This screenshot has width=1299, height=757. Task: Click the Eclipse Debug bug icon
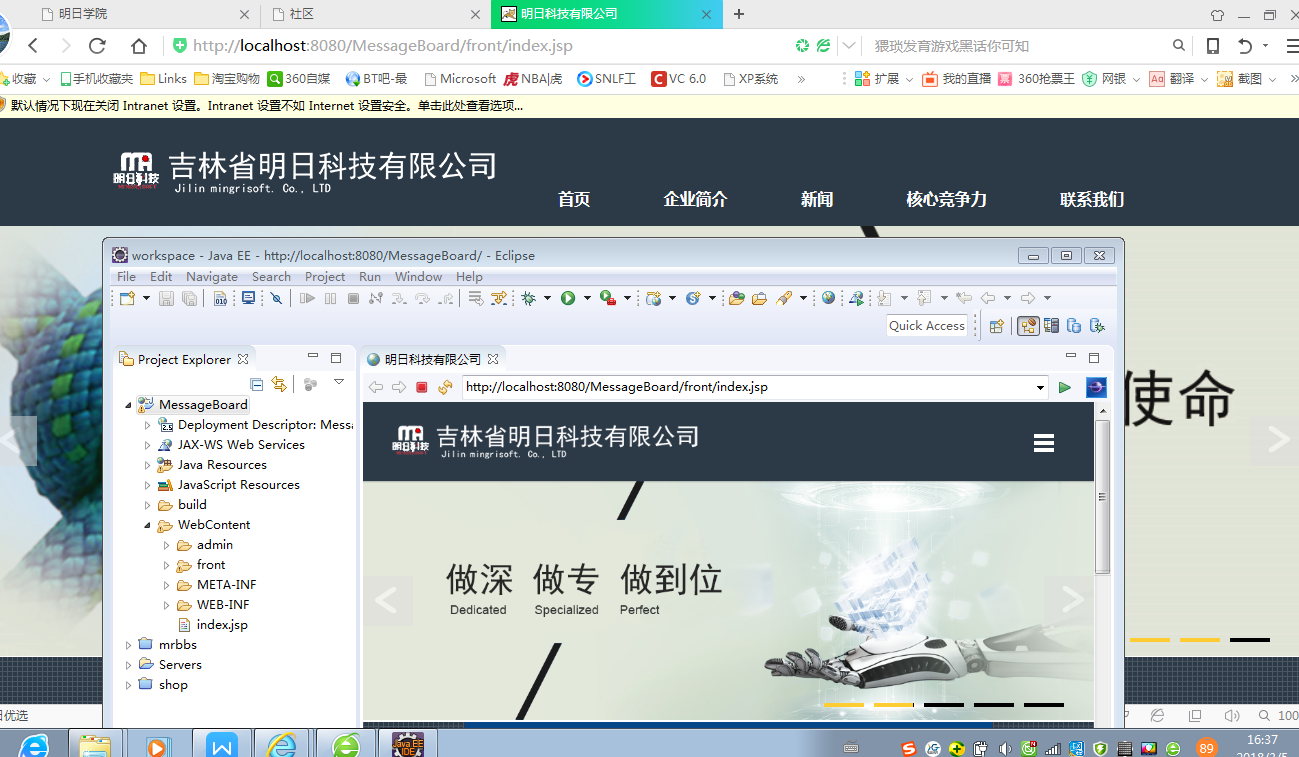528,298
